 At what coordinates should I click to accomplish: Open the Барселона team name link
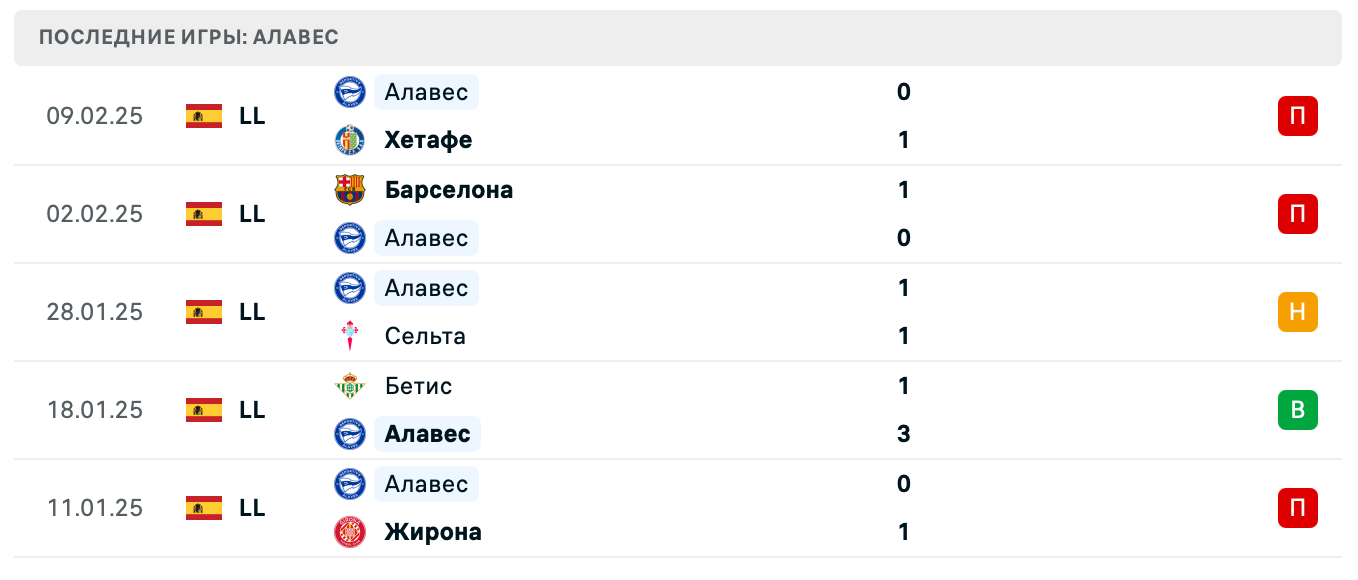coord(448,189)
